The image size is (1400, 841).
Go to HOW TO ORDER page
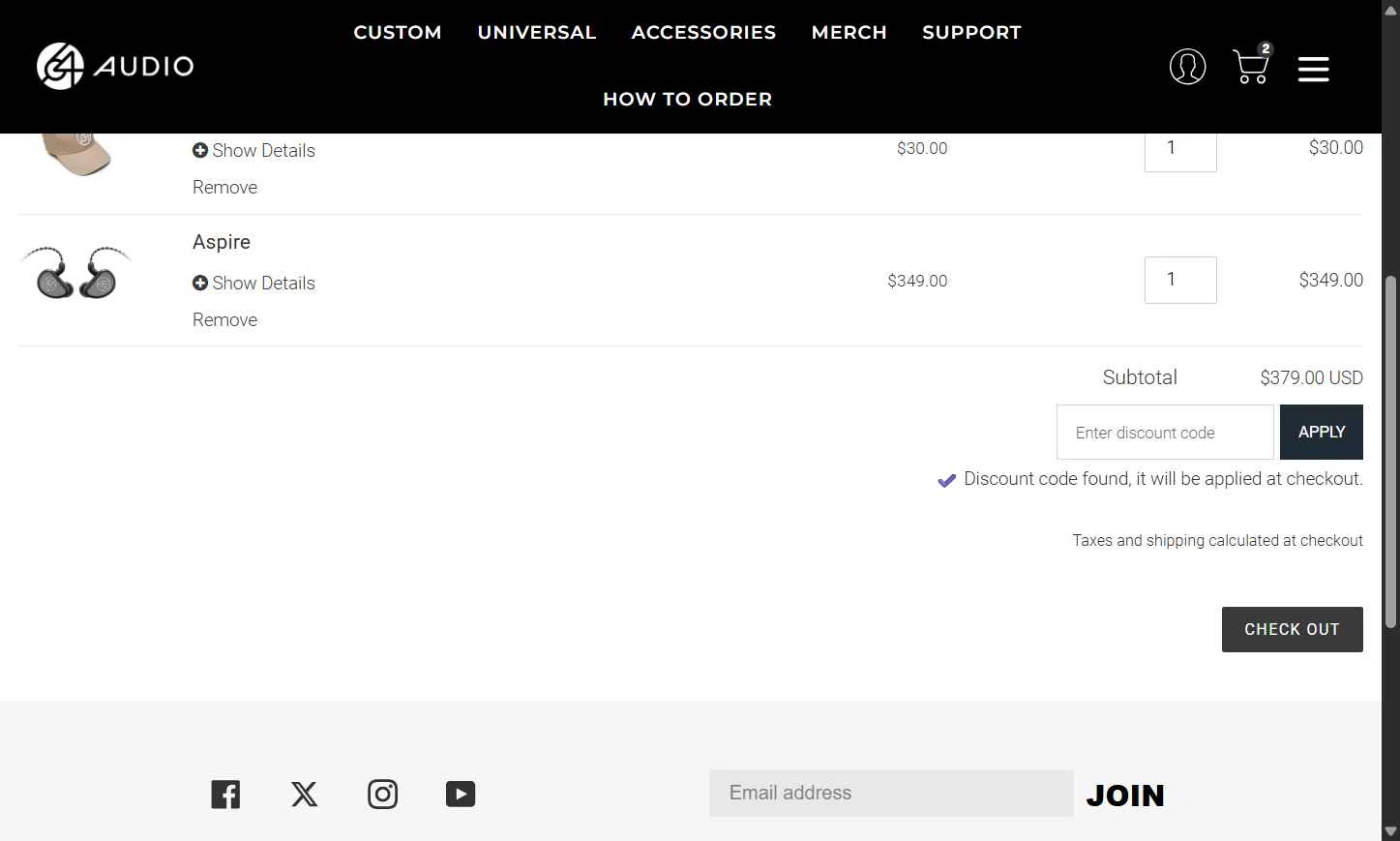tap(688, 99)
